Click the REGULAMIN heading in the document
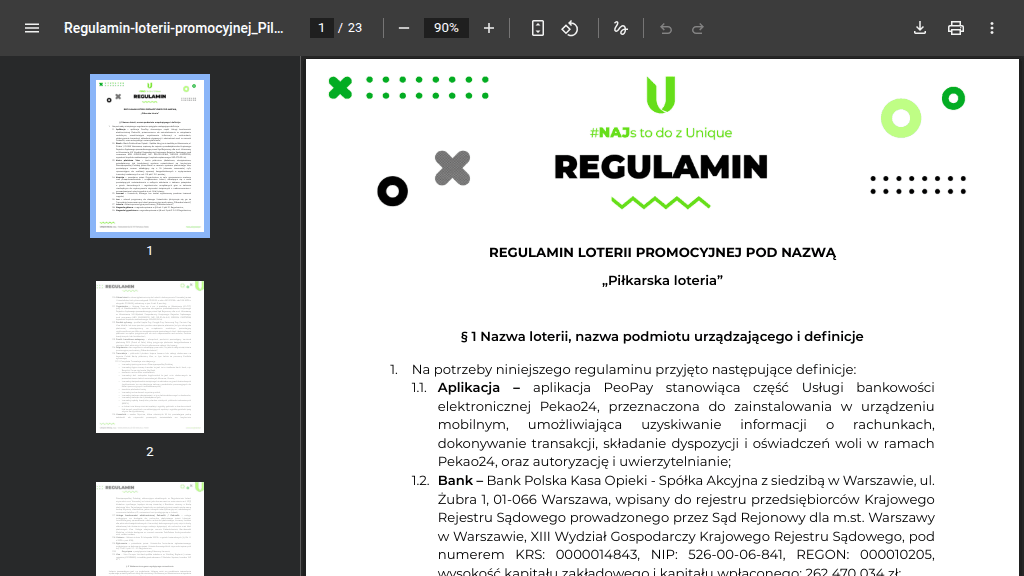This screenshot has width=1024, height=576. point(661,167)
